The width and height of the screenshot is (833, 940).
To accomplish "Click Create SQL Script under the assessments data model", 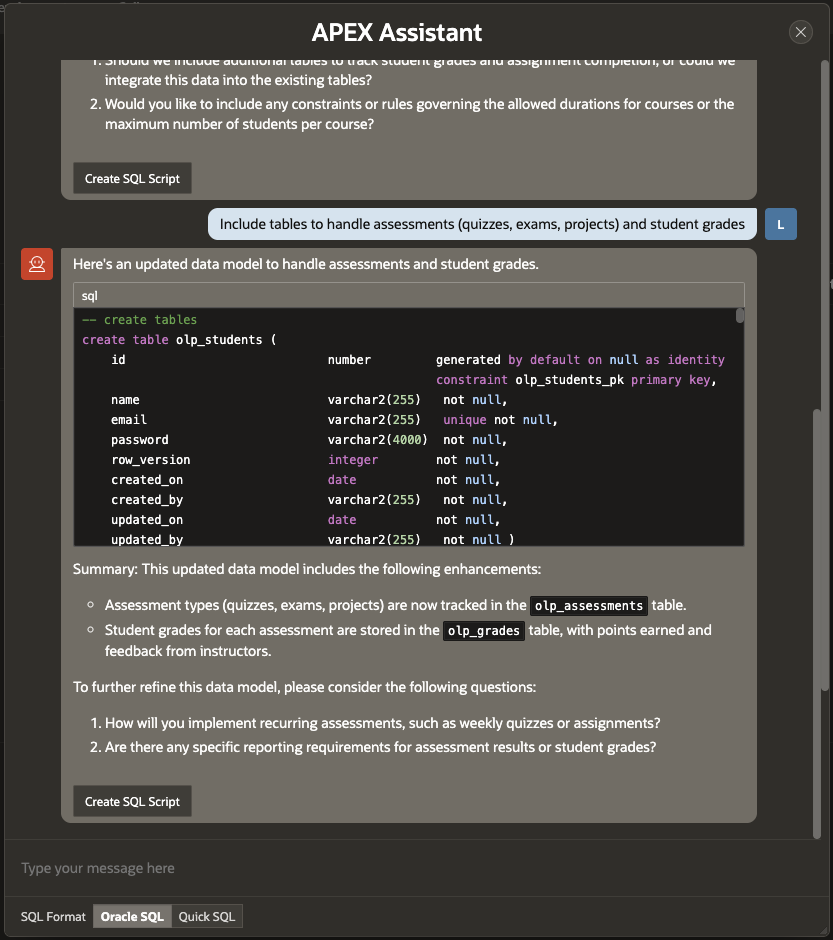I will [x=132, y=801].
